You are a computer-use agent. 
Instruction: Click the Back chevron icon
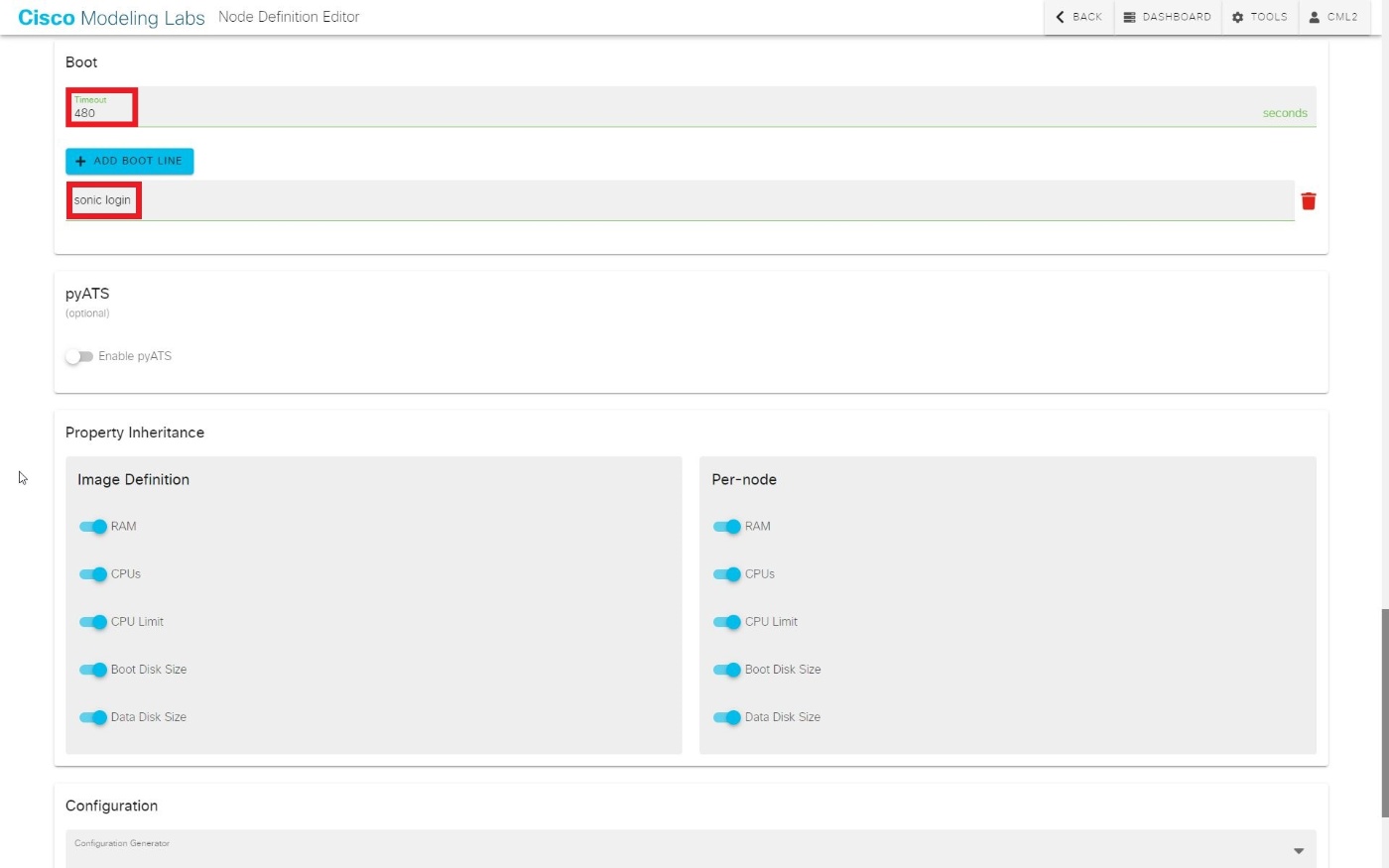[x=1059, y=16]
